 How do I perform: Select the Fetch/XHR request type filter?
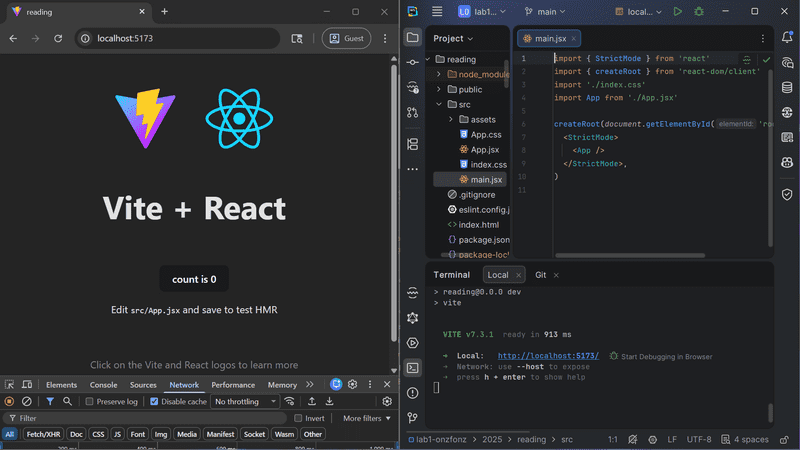[43, 434]
